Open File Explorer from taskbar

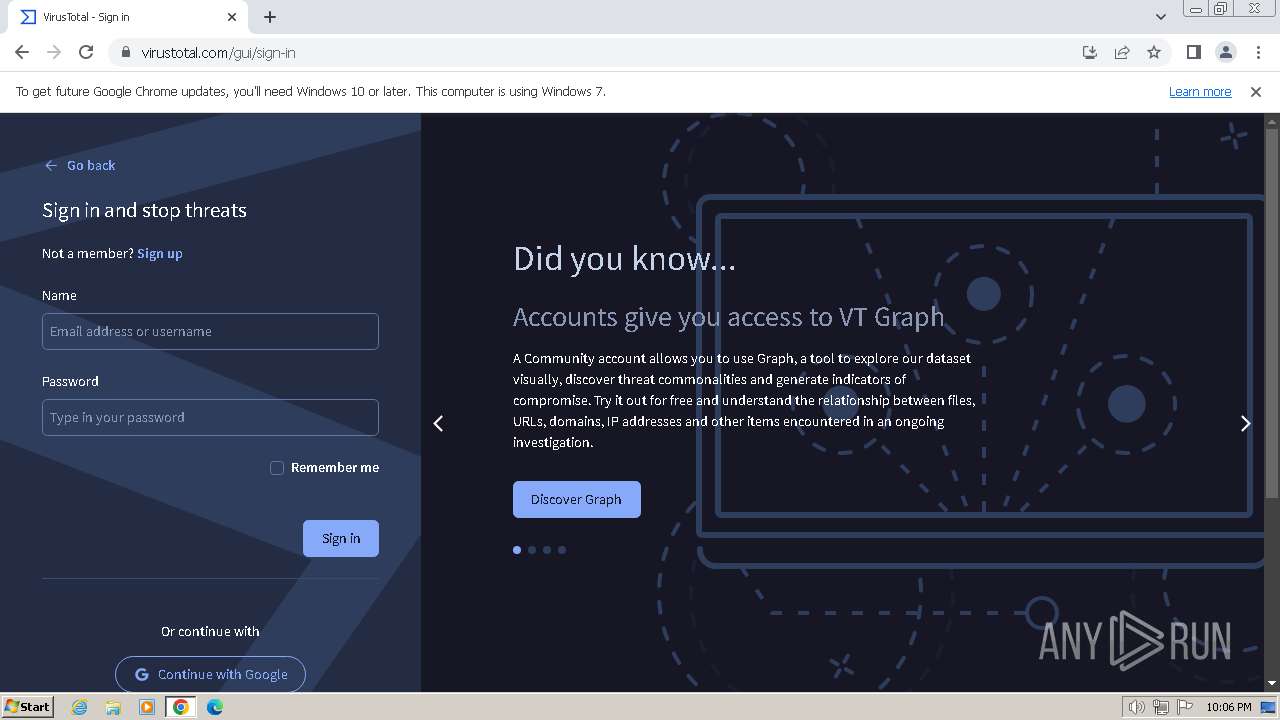coord(113,707)
